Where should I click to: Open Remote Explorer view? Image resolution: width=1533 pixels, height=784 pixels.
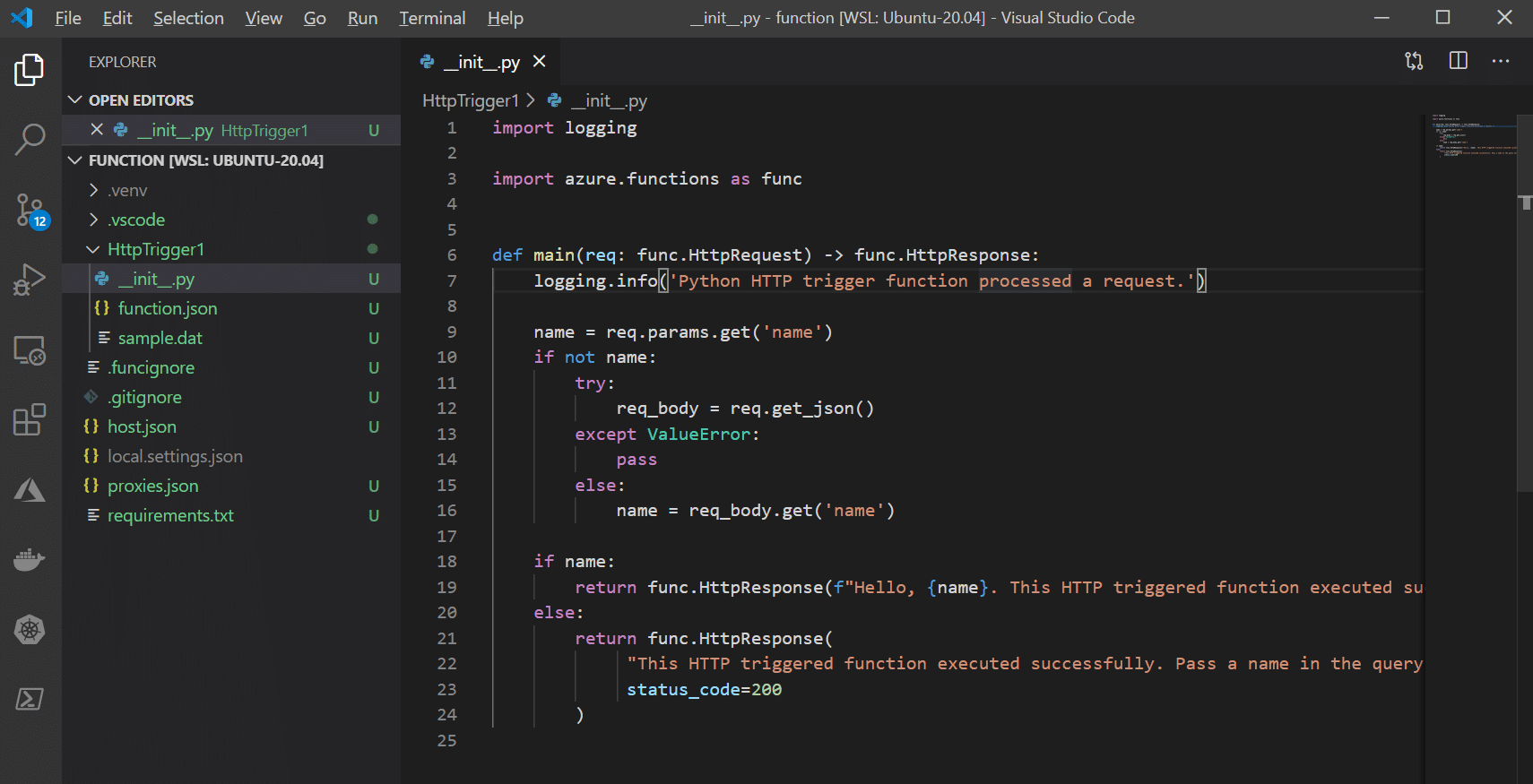point(30,350)
